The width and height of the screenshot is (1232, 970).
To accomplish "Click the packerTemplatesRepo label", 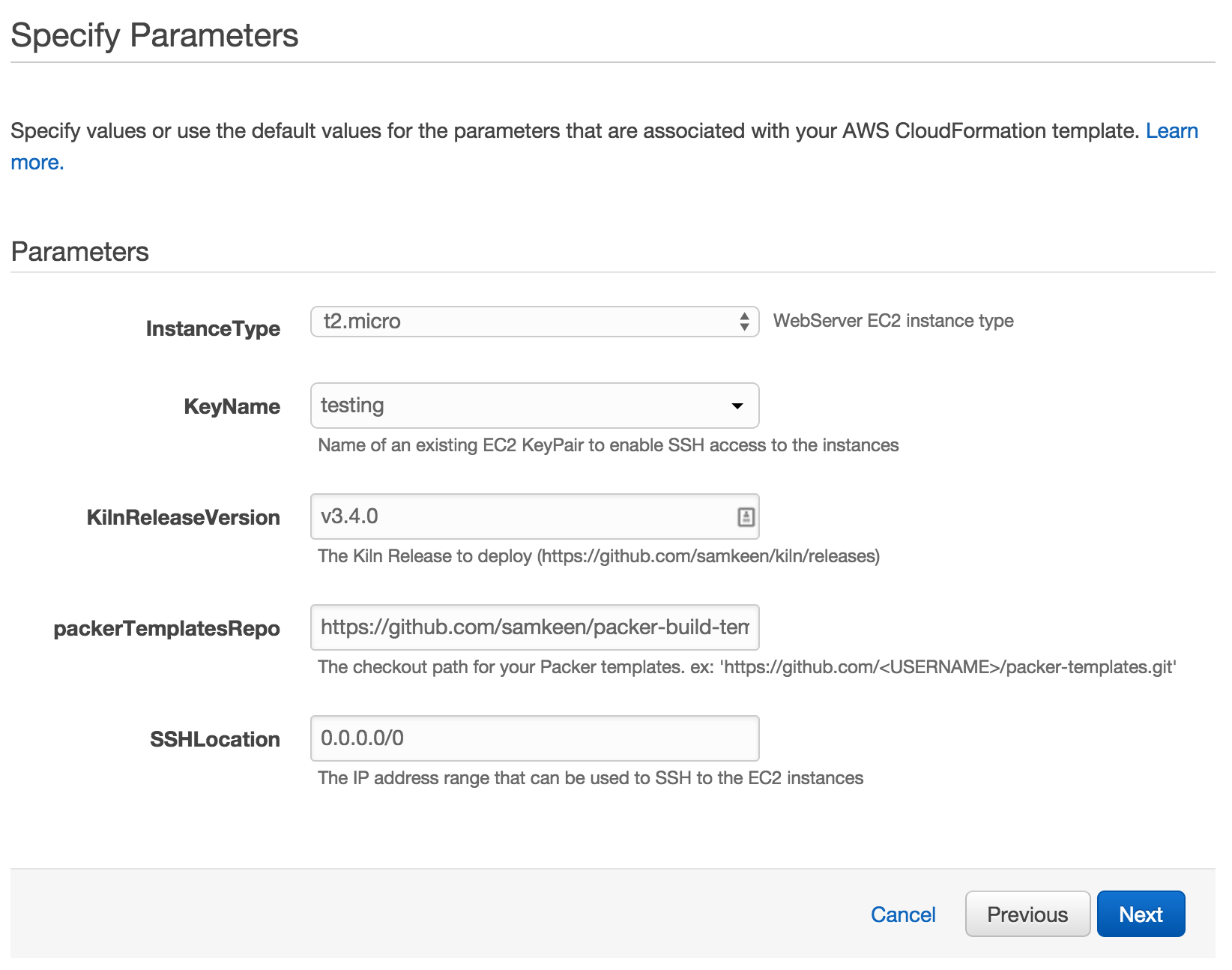I will coord(166,628).
